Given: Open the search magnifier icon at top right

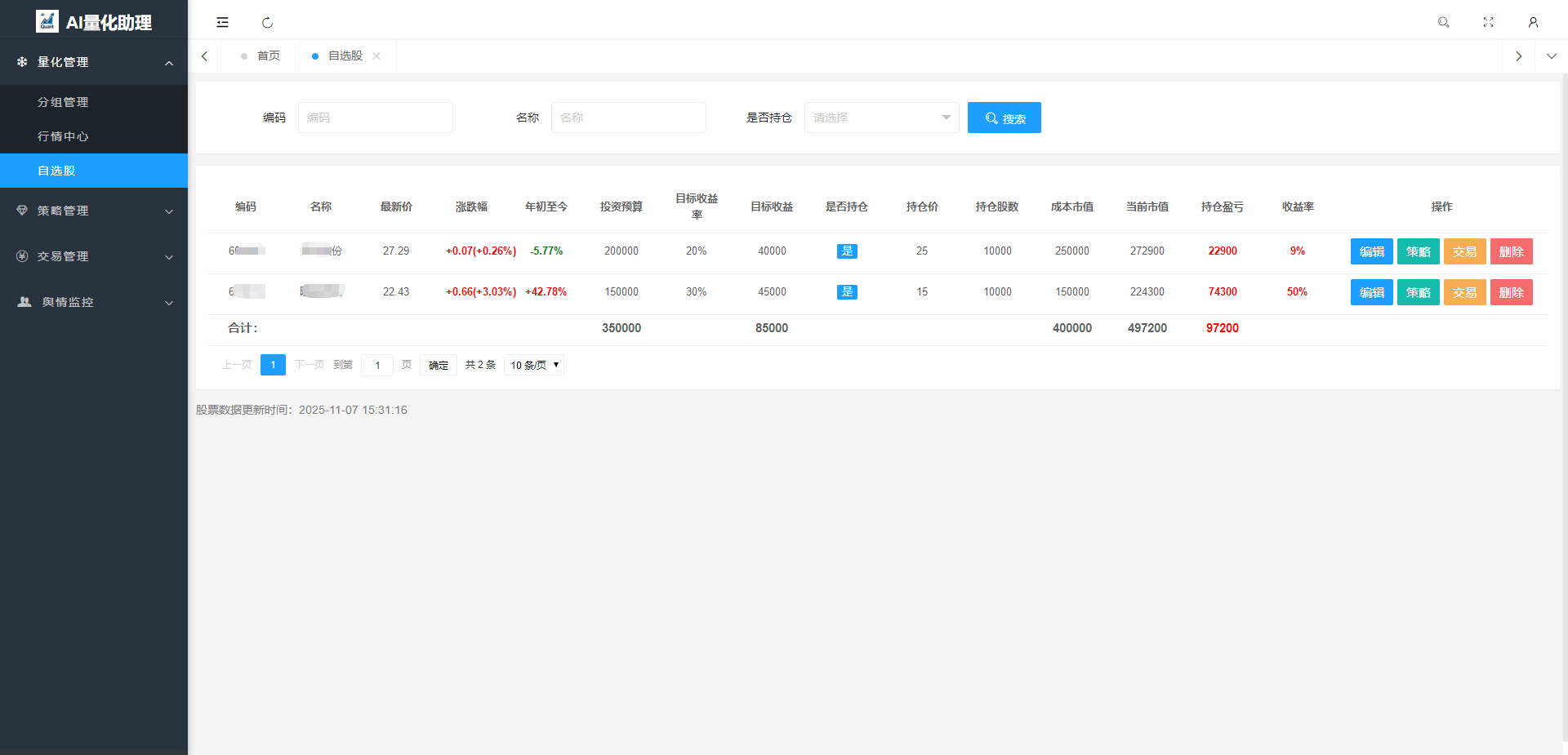Looking at the screenshot, I should pyautogui.click(x=1443, y=22).
